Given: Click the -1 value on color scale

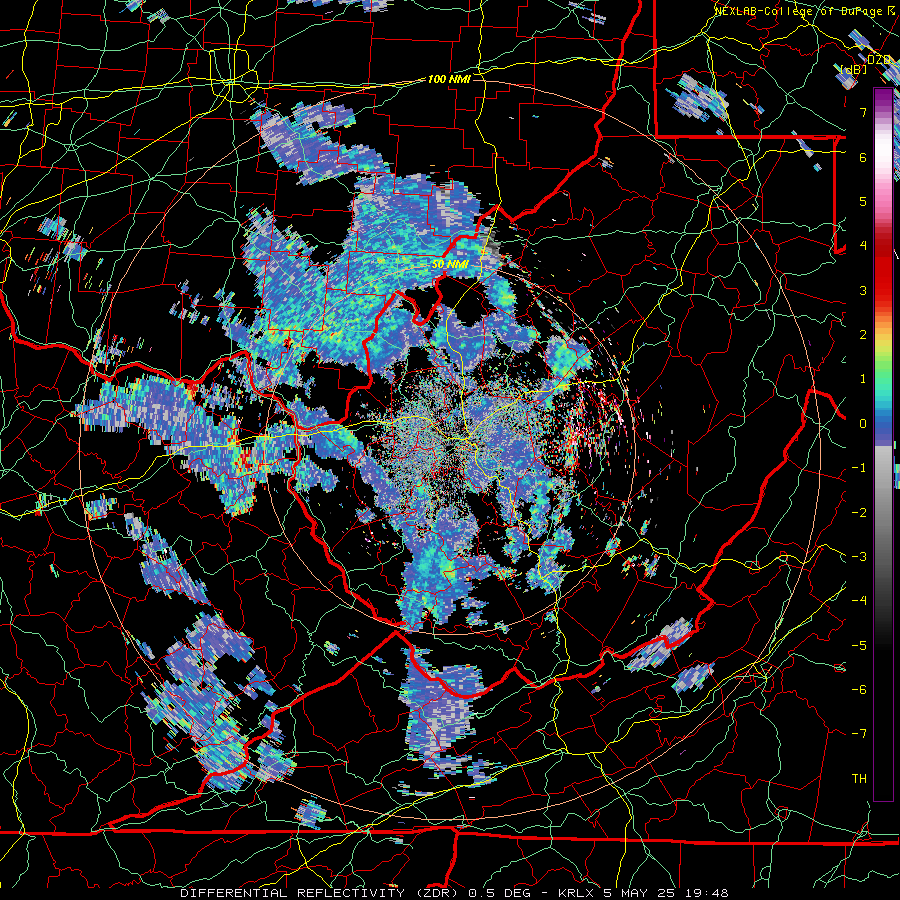Looking at the screenshot, I should pyautogui.click(x=859, y=468).
